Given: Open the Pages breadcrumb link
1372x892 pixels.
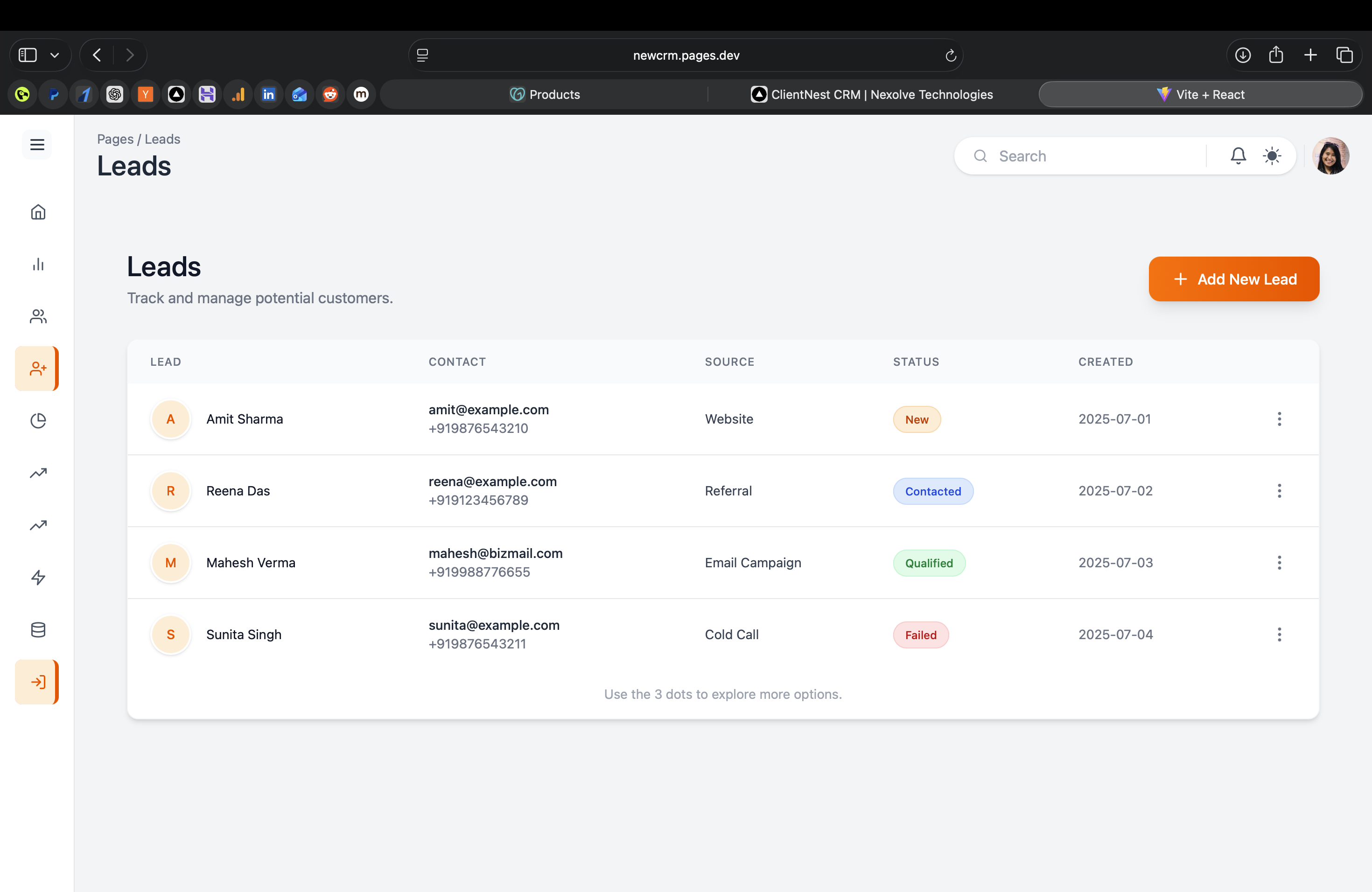Looking at the screenshot, I should pyautogui.click(x=115, y=139).
